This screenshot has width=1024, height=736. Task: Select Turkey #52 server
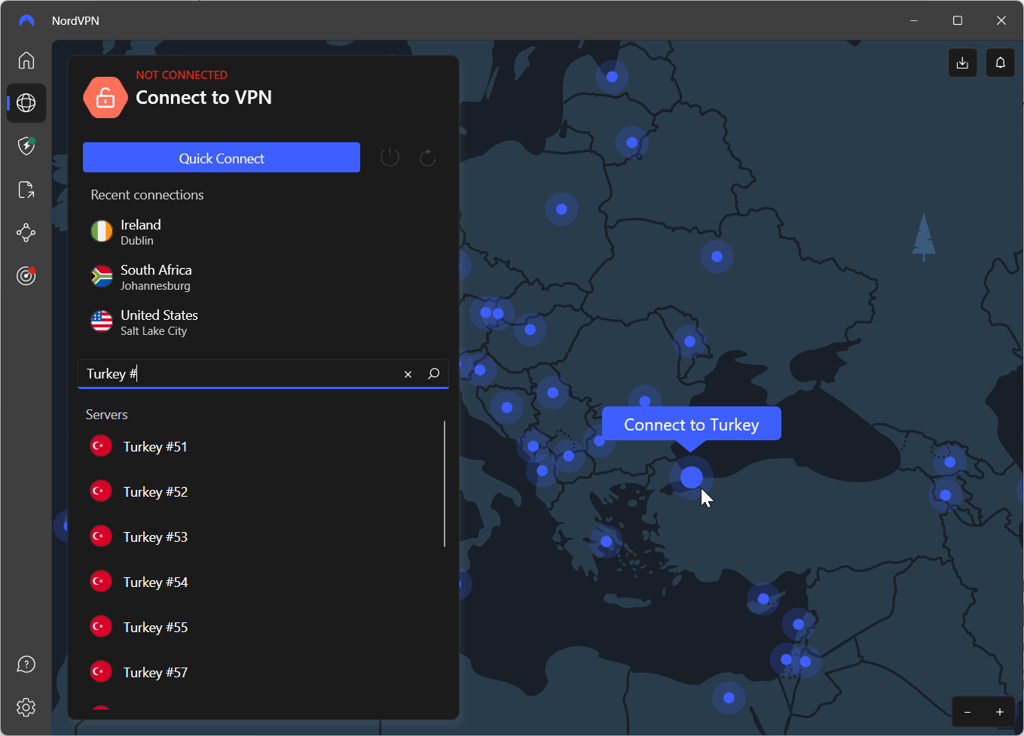(x=261, y=492)
